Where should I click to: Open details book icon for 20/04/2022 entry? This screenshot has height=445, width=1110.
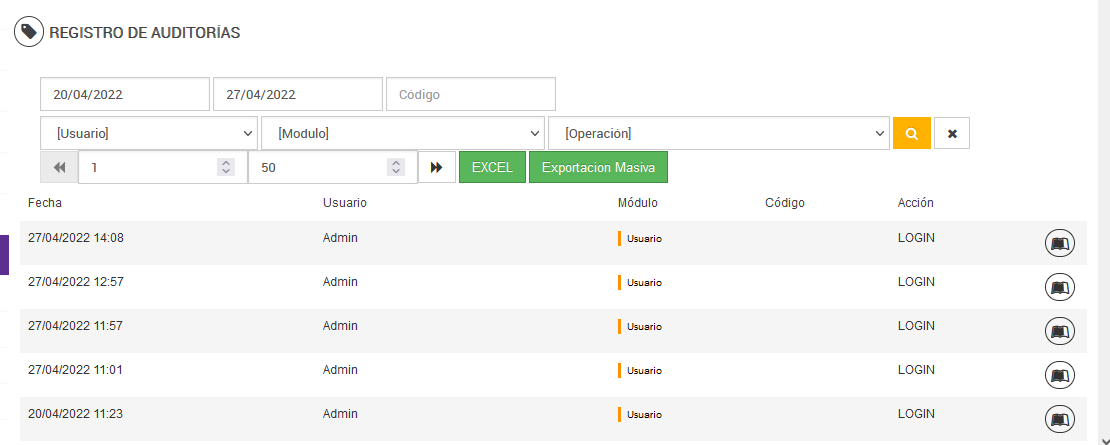click(1059, 418)
